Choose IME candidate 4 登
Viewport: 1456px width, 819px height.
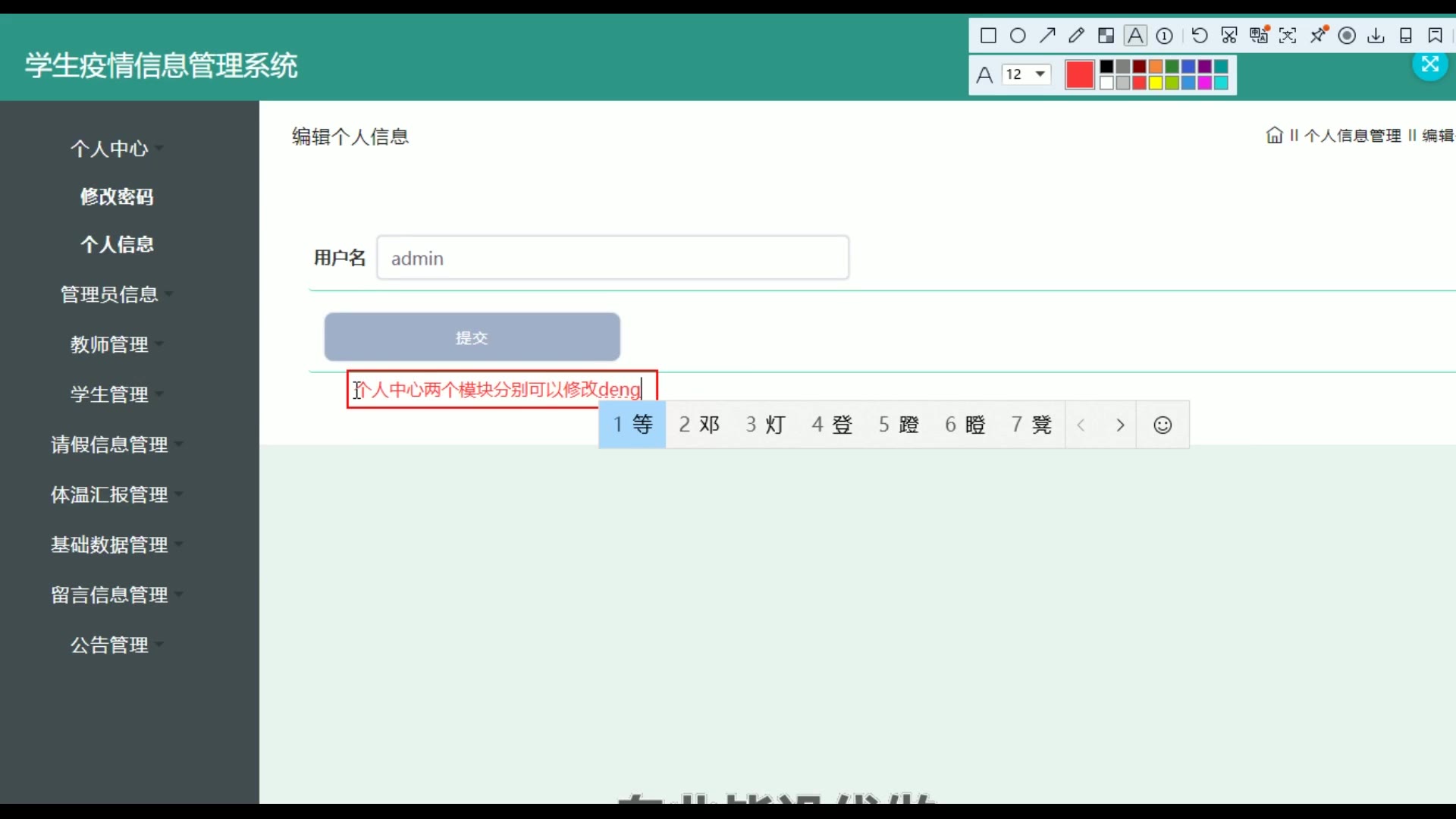tap(832, 425)
